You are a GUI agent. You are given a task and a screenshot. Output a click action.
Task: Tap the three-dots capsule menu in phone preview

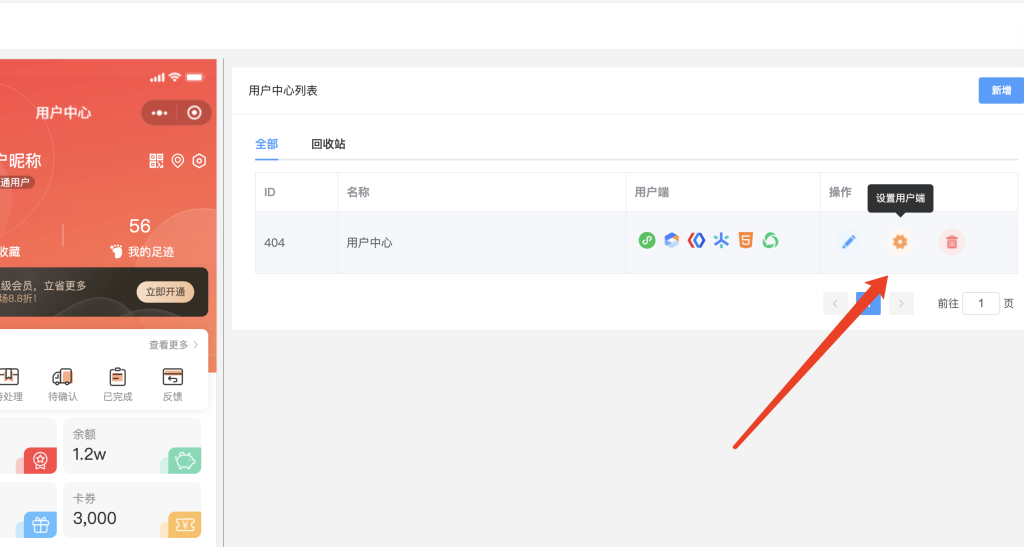click(x=159, y=113)
